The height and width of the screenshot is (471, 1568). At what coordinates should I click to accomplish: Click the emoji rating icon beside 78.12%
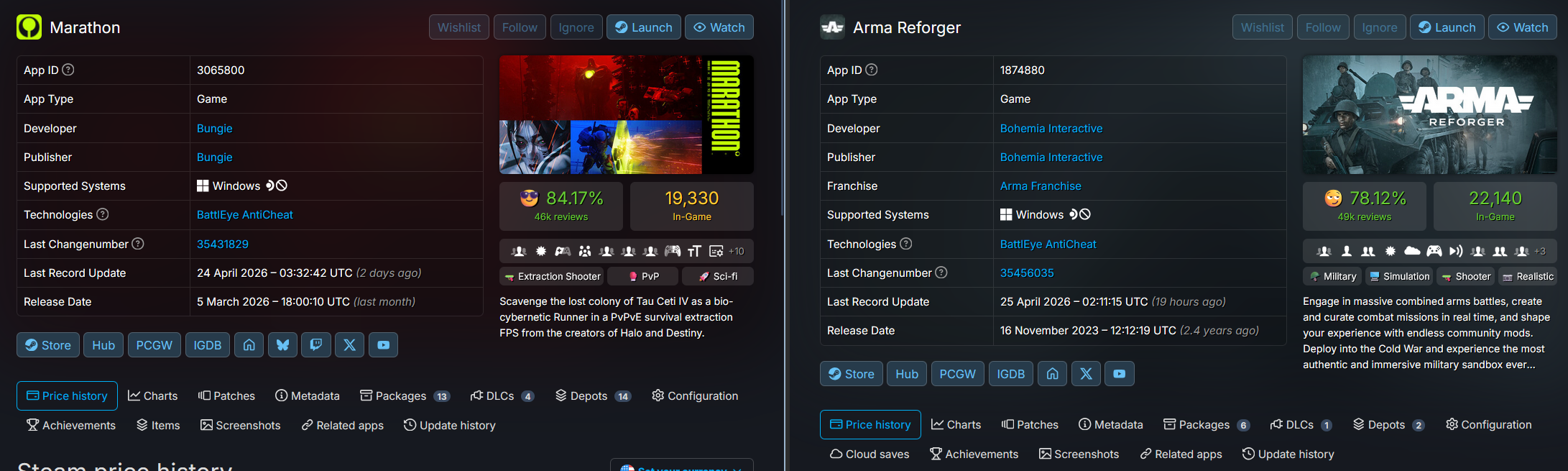(x=1333, y=198)
